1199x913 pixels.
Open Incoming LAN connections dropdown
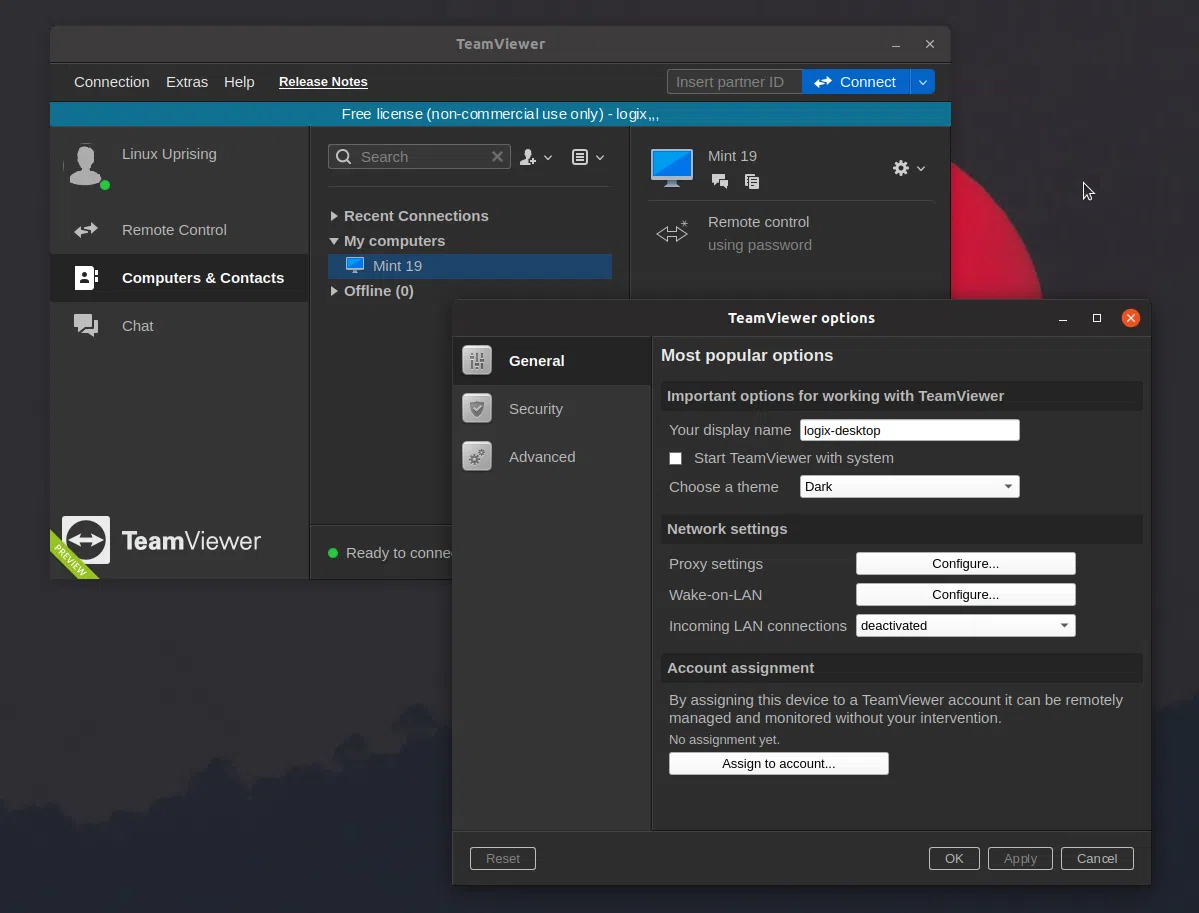tap(965, 625)
